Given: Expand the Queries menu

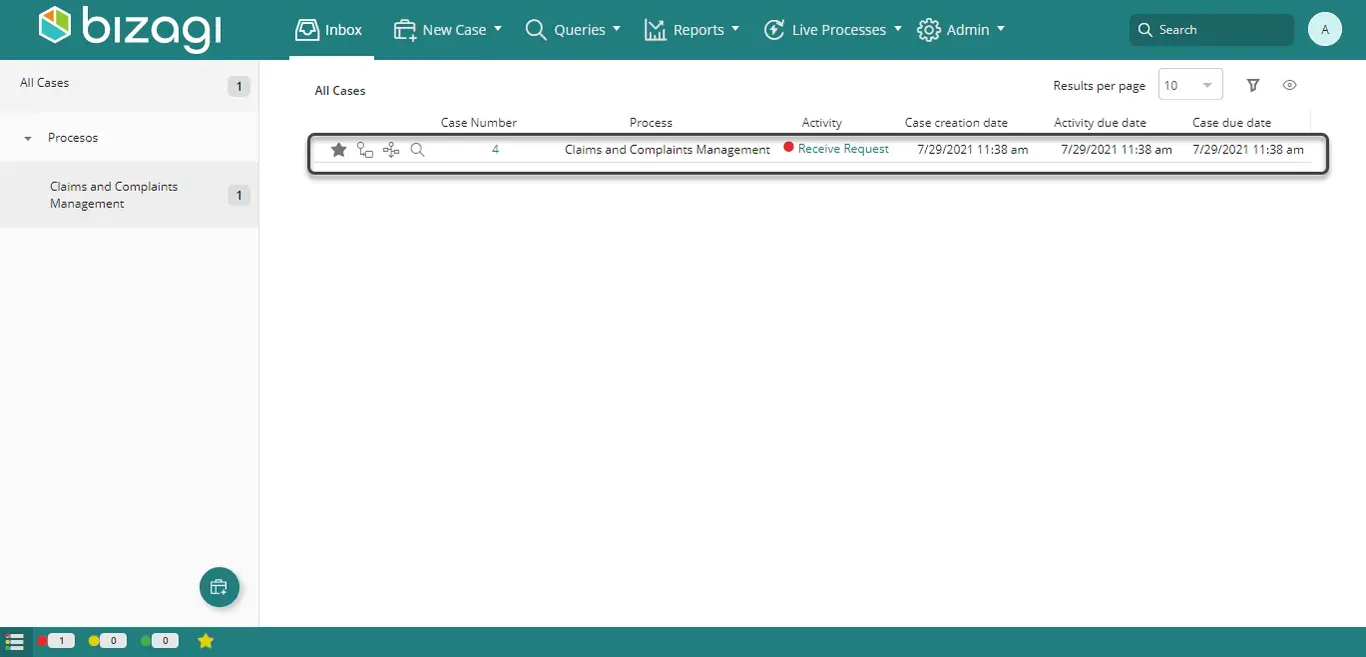Looking at the screenshot, I should 573,30.
